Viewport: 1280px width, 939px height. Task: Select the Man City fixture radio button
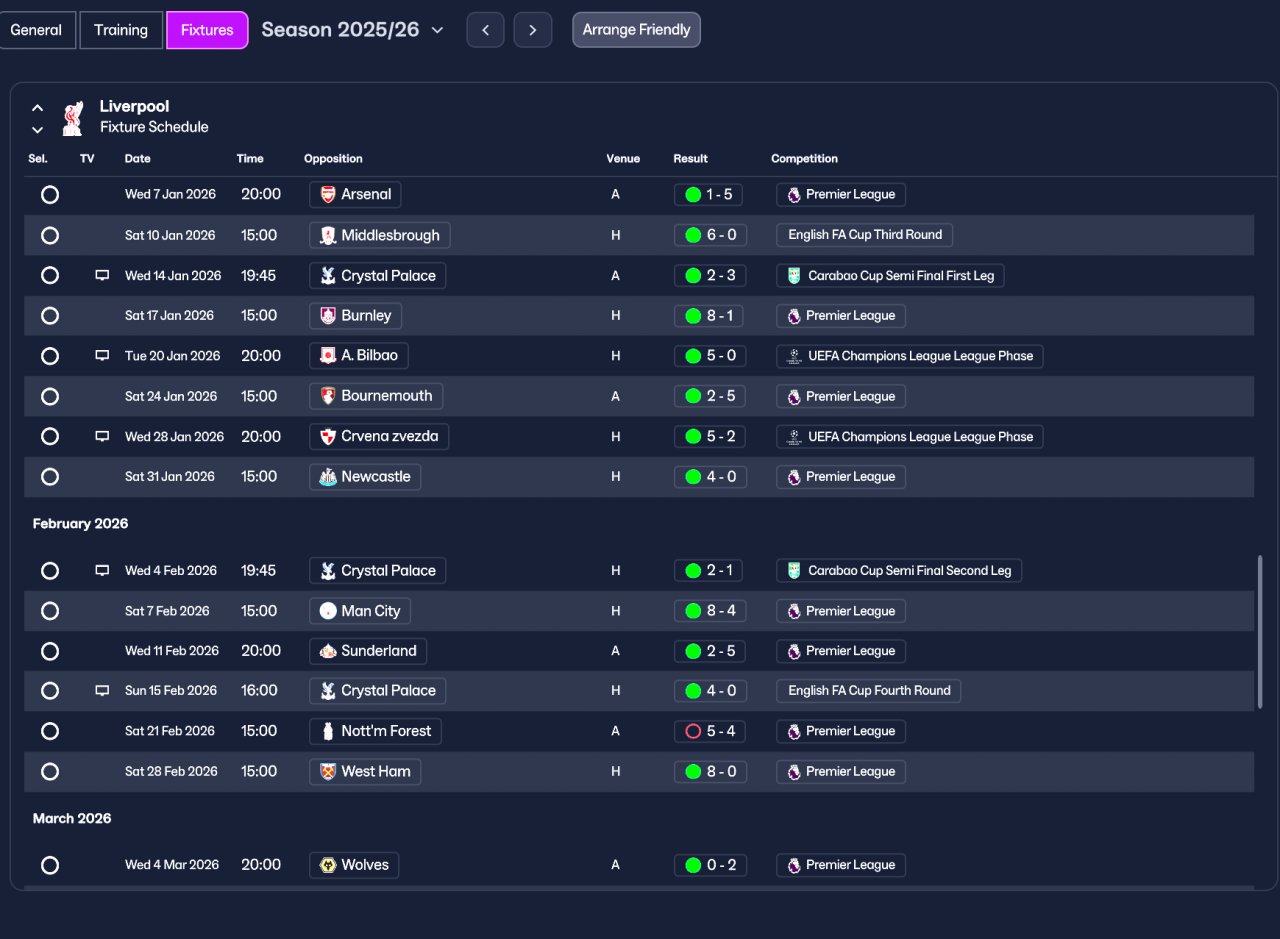coord(50,611)
